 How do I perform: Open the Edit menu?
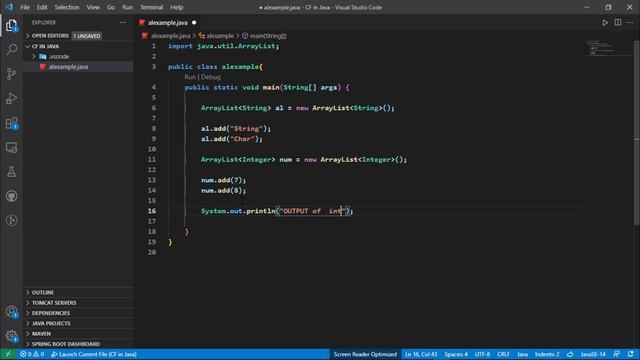[x=42, y=7]
